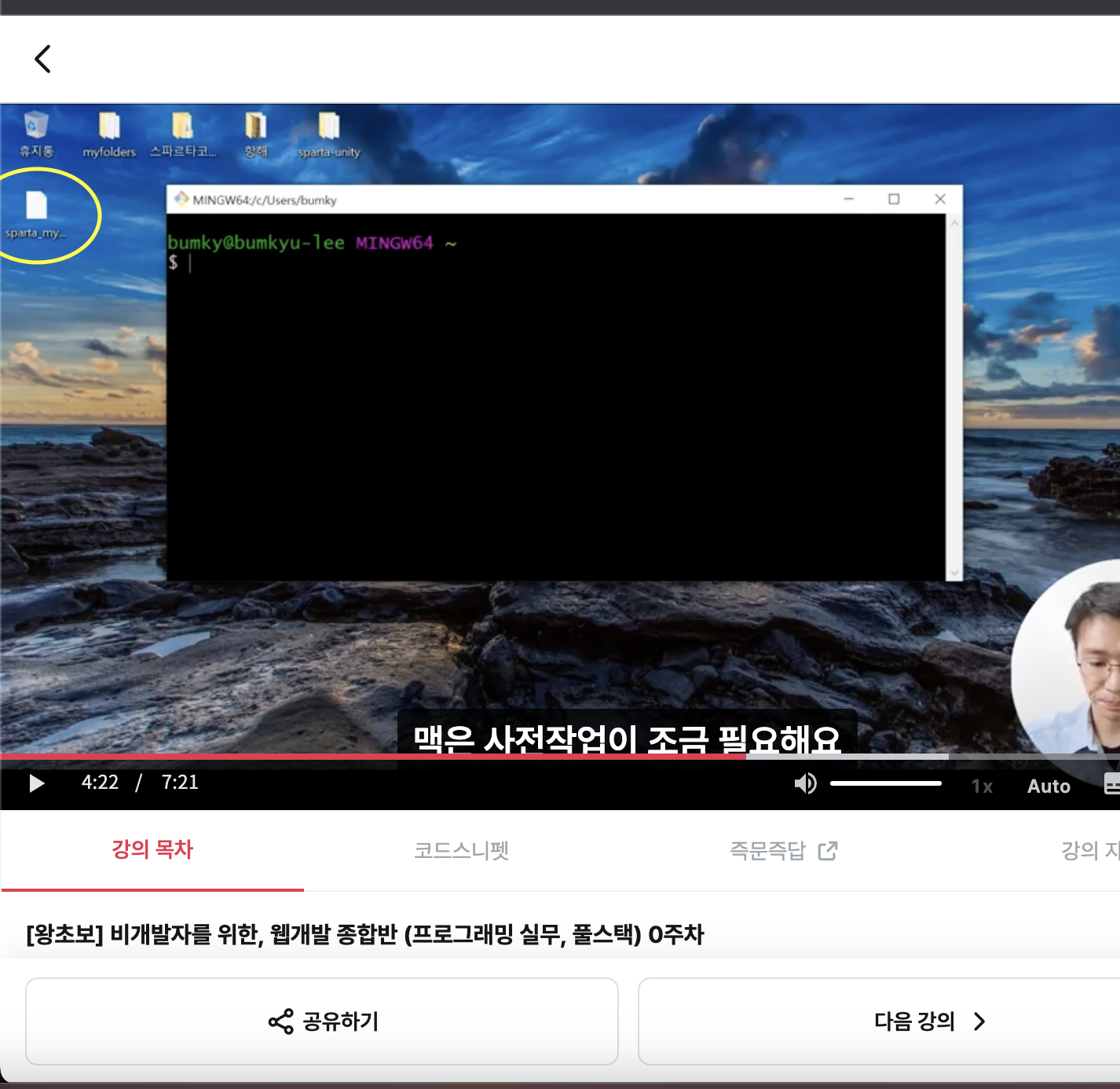Change playback speed with the 1x control
Viewport: 1120px width, 1089px height.
982,786
